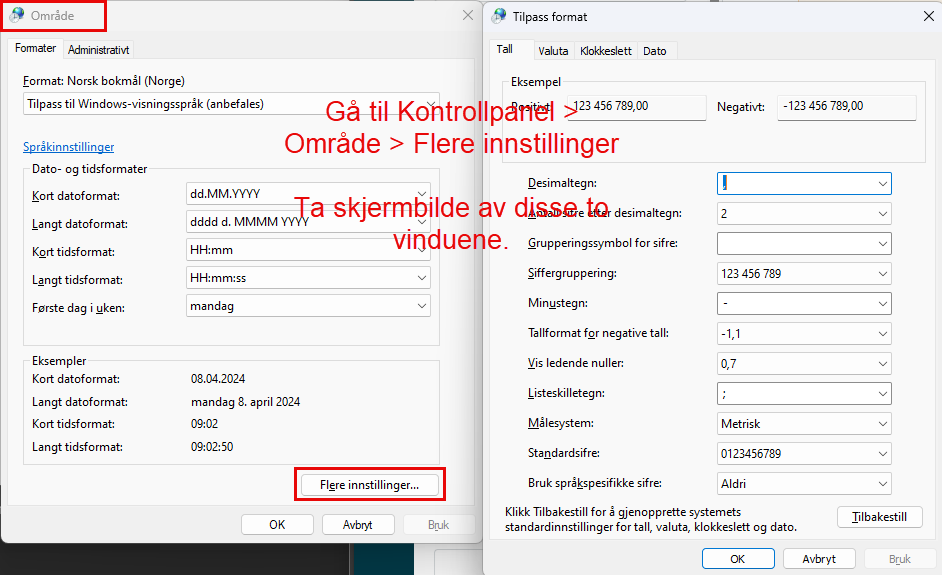Open the Bruk språkspesifikke sifre dropdown
The image size is (942, 575).
[x=882, y=484]
